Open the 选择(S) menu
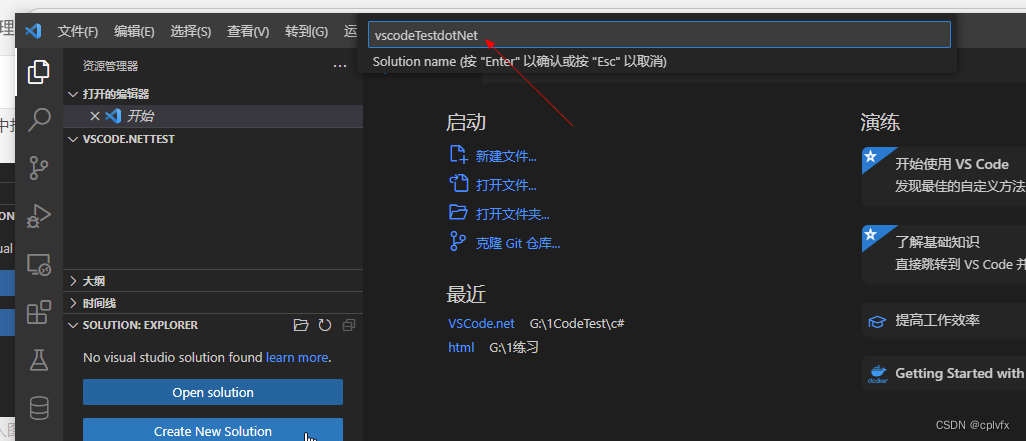1026x441 pixels. [191, 31]
